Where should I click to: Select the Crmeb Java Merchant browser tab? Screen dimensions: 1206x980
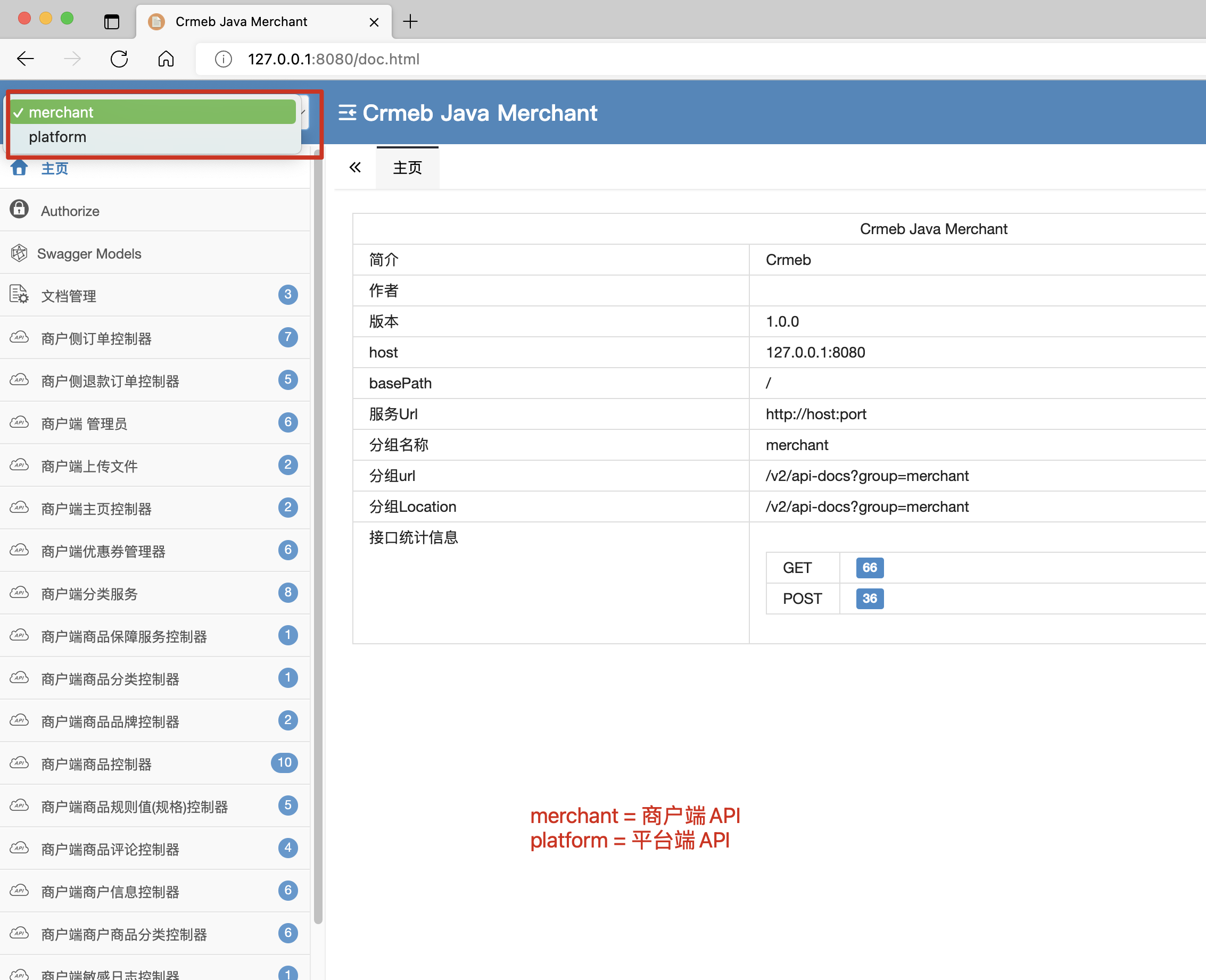click(x=263, y=21)
